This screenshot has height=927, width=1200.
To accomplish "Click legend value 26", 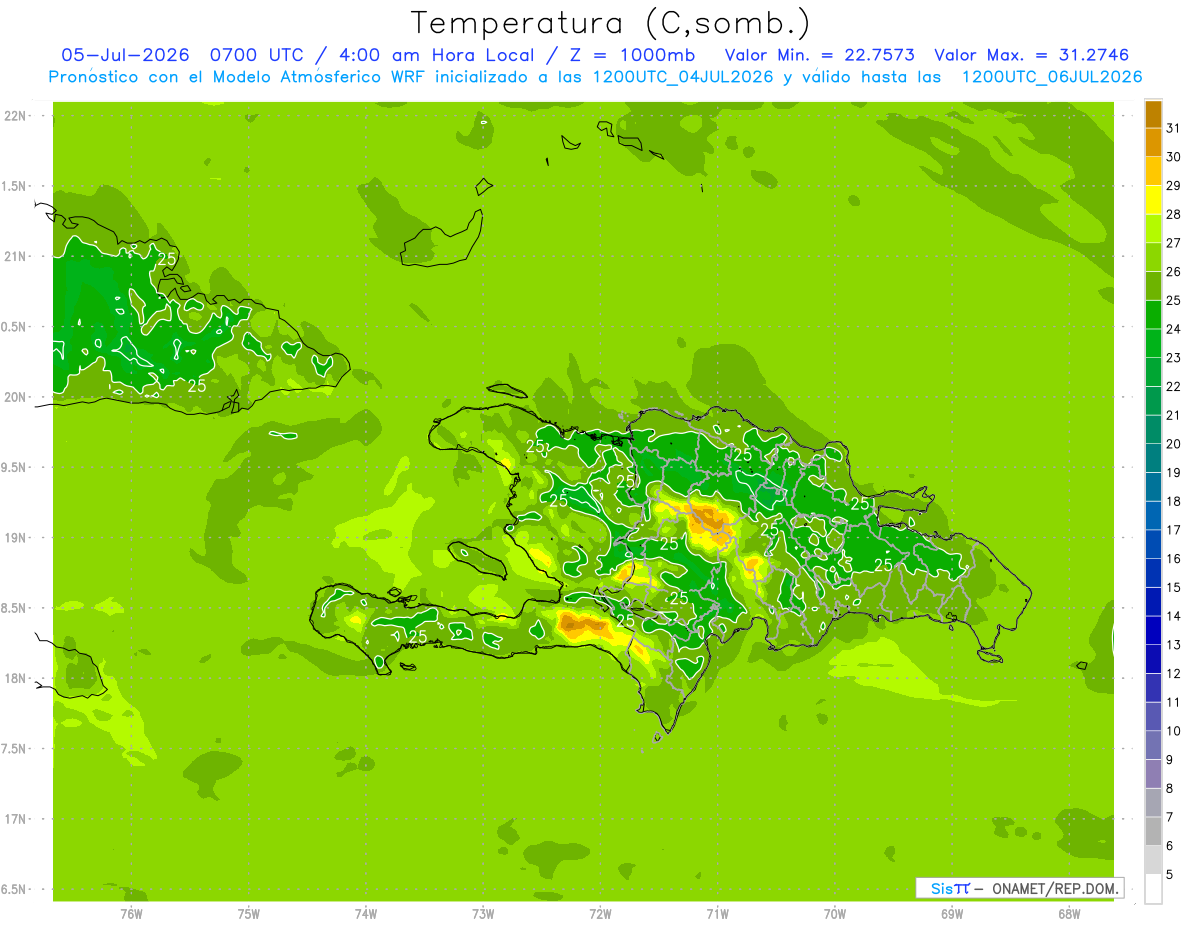I will coord(1173,272).
